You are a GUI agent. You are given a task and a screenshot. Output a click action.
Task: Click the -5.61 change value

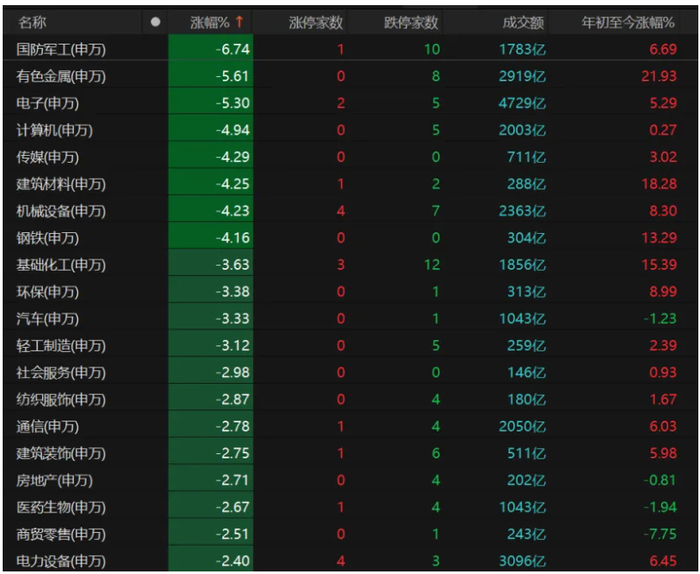tap(233, 76)
